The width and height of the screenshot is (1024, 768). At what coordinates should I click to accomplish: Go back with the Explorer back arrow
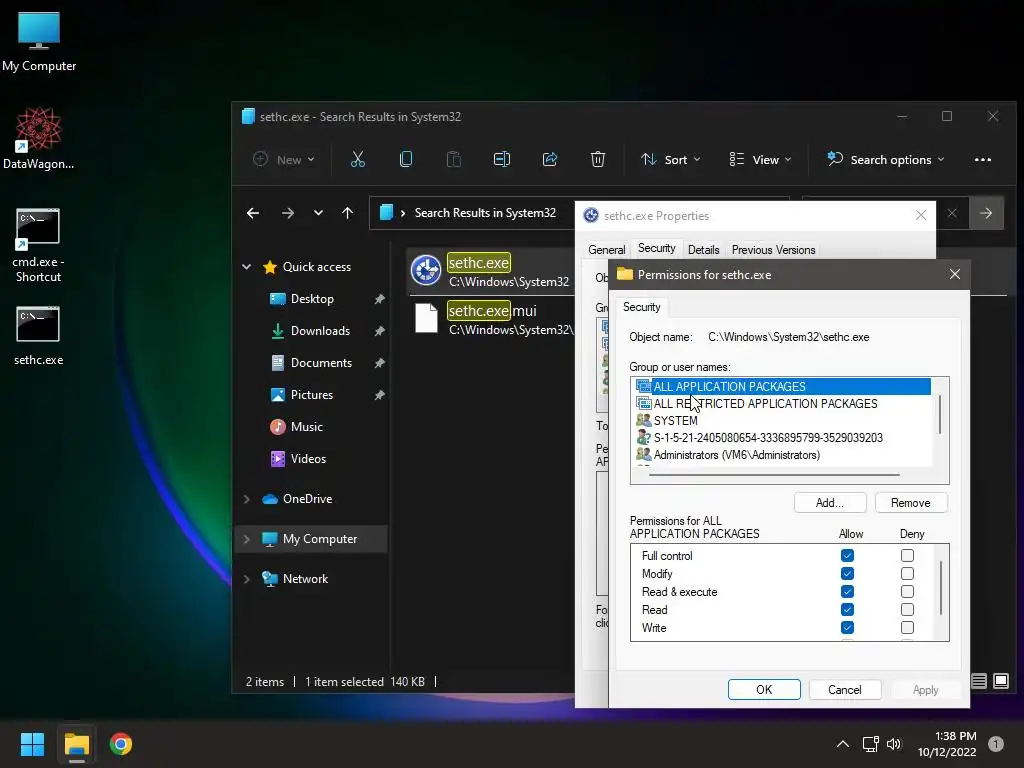tap(253, 213)
